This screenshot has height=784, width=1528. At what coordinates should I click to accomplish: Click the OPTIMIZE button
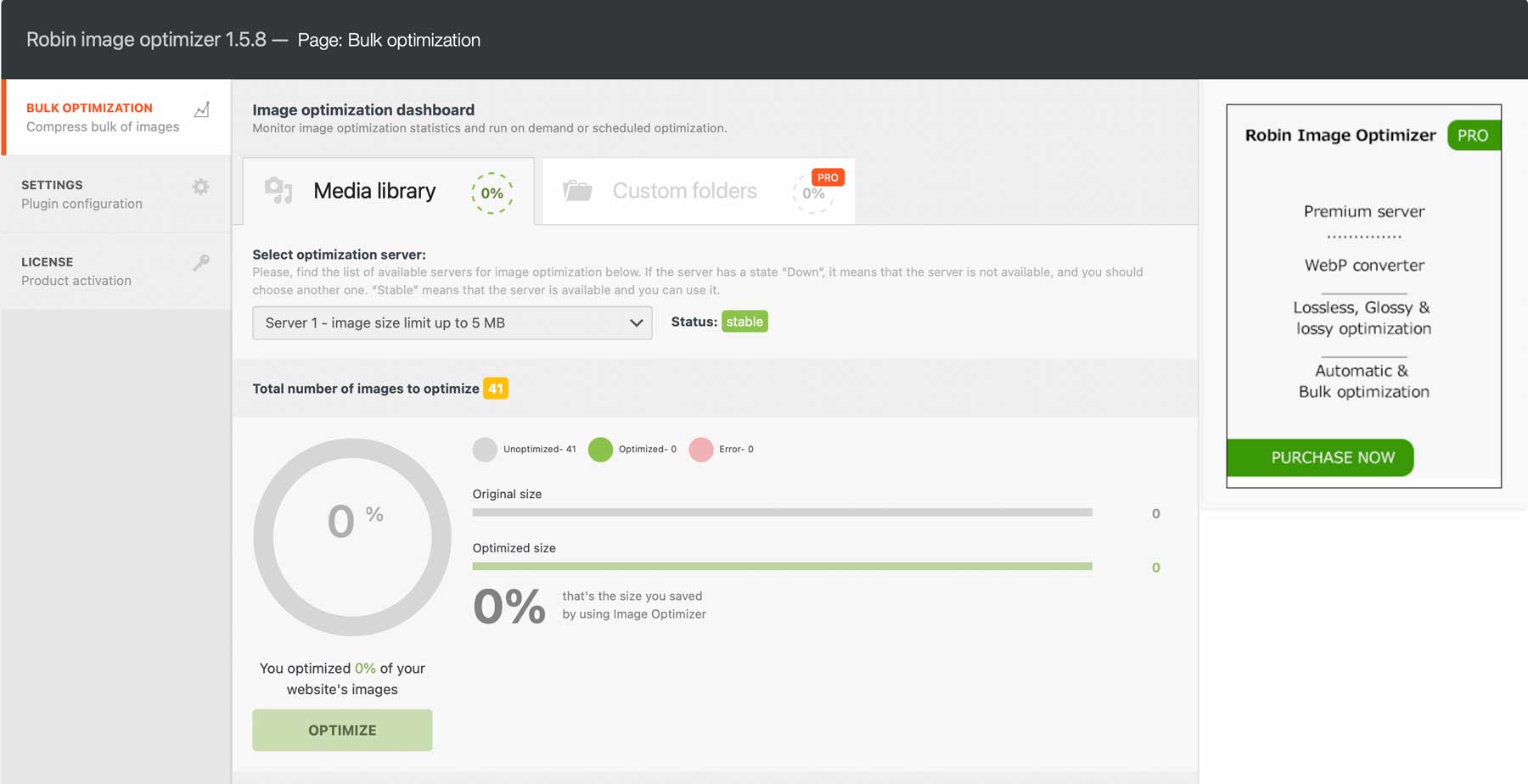pyautogui.click(x=342, y=730)
